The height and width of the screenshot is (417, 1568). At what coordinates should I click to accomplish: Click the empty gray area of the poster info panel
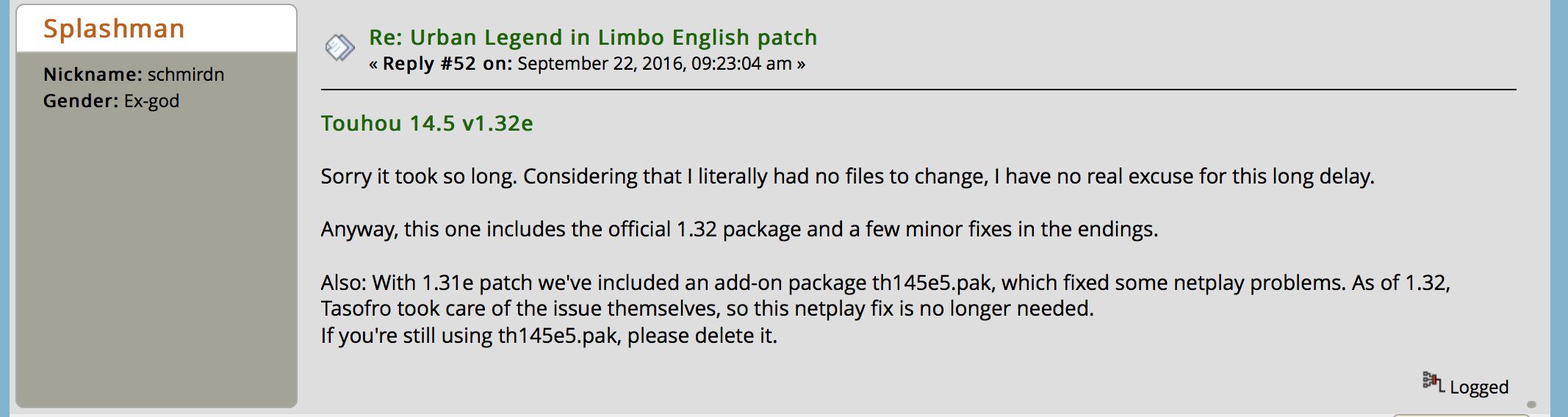pos(157,257)
